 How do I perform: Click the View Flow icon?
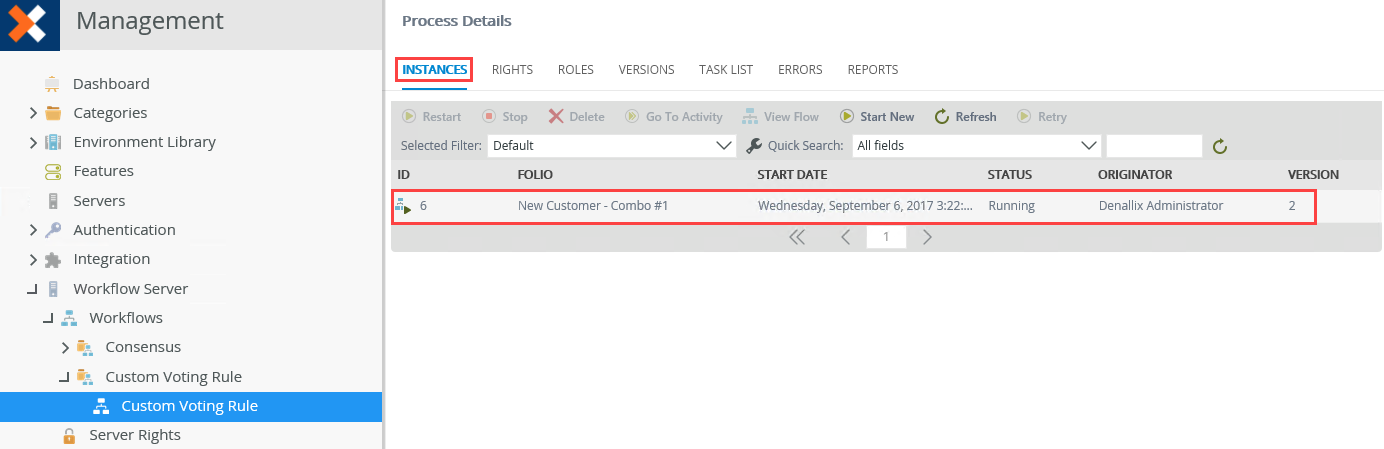coord(750,117)
